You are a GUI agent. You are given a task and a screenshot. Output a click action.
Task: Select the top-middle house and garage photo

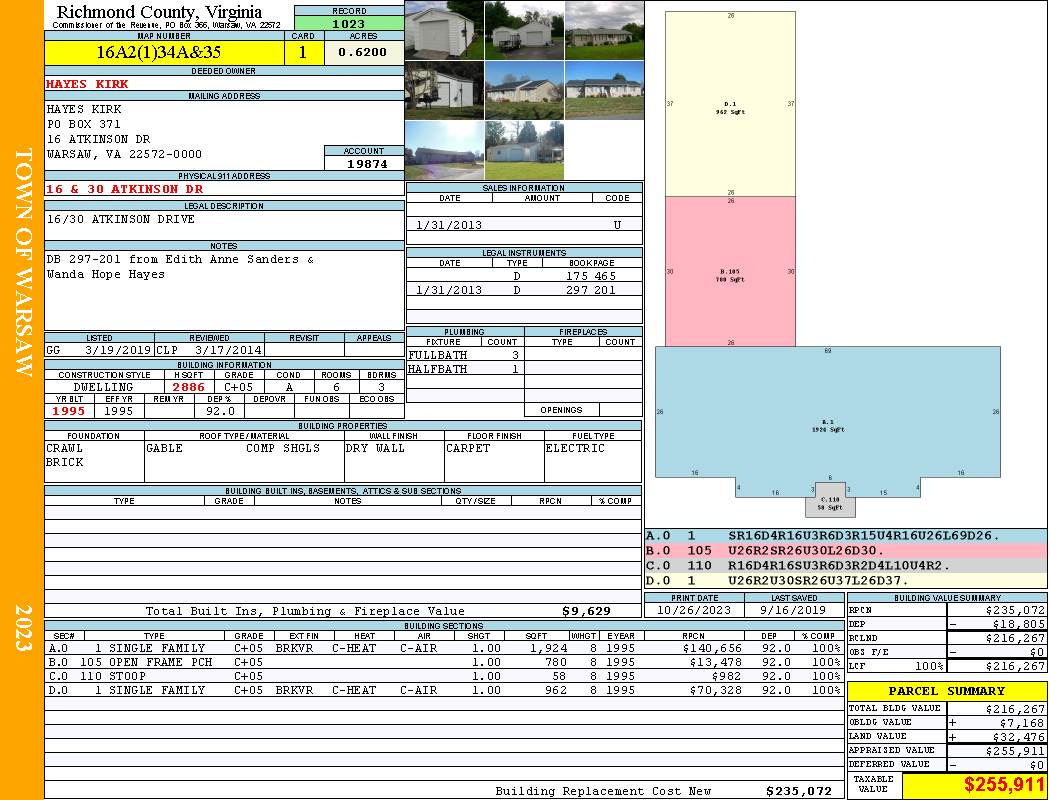(x=524, y=30)
